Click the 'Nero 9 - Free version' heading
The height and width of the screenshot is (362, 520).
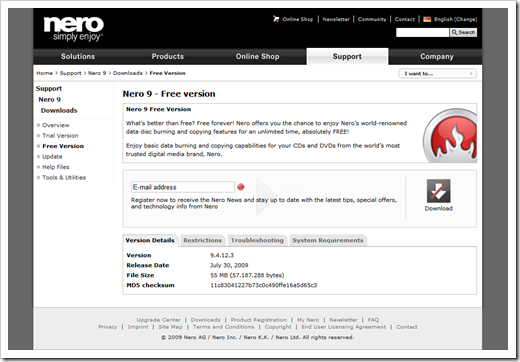[x=169, y=94]
